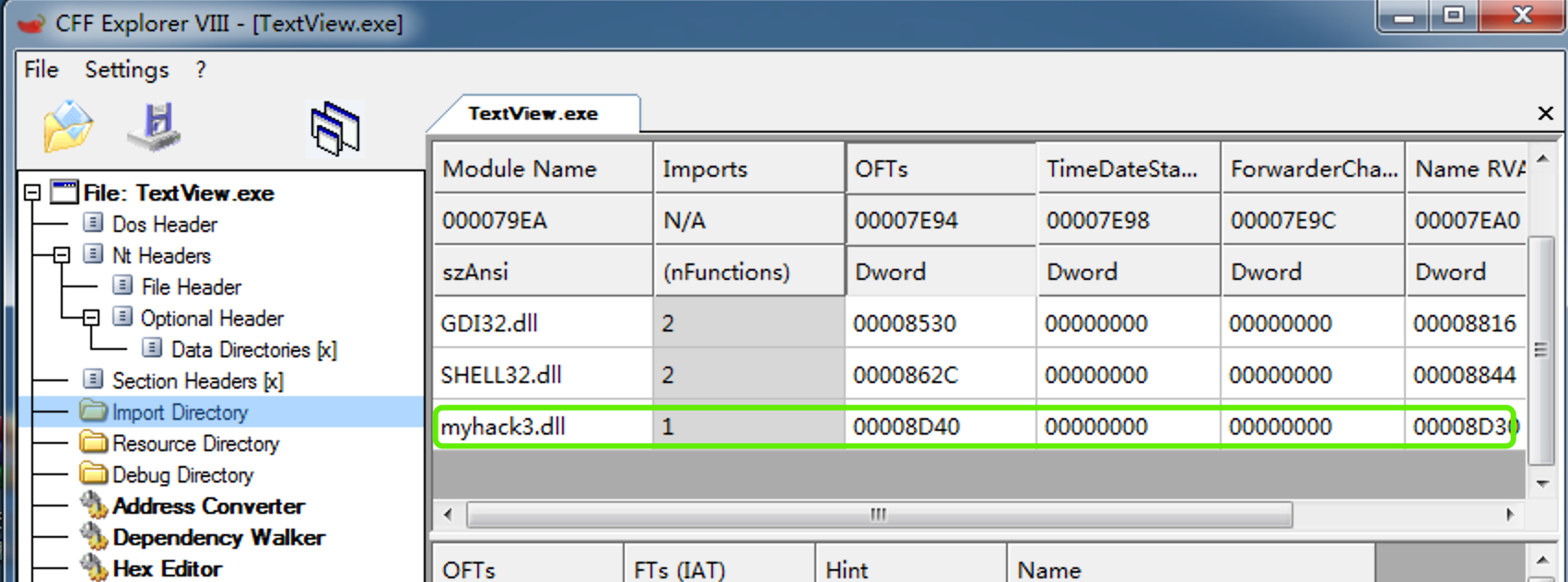
Task: Select File Header in the tree
Action: [192, 286]
